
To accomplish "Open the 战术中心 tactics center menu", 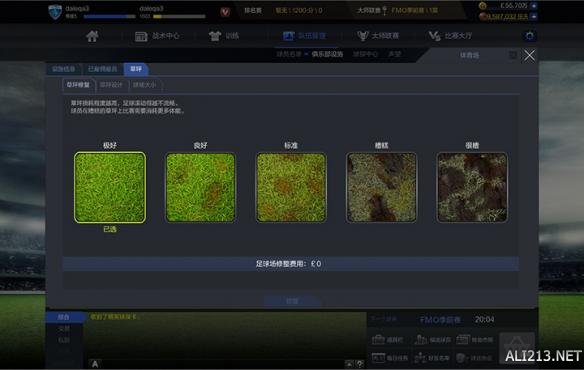I will point(157,36).
